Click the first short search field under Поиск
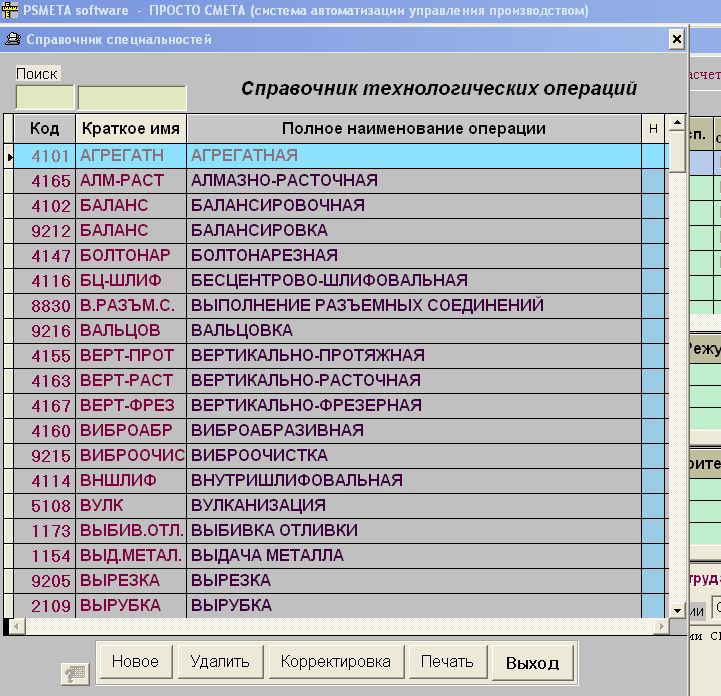Viewport: 721px width, 696px height. pyautogui.click(x=44, y=98)
